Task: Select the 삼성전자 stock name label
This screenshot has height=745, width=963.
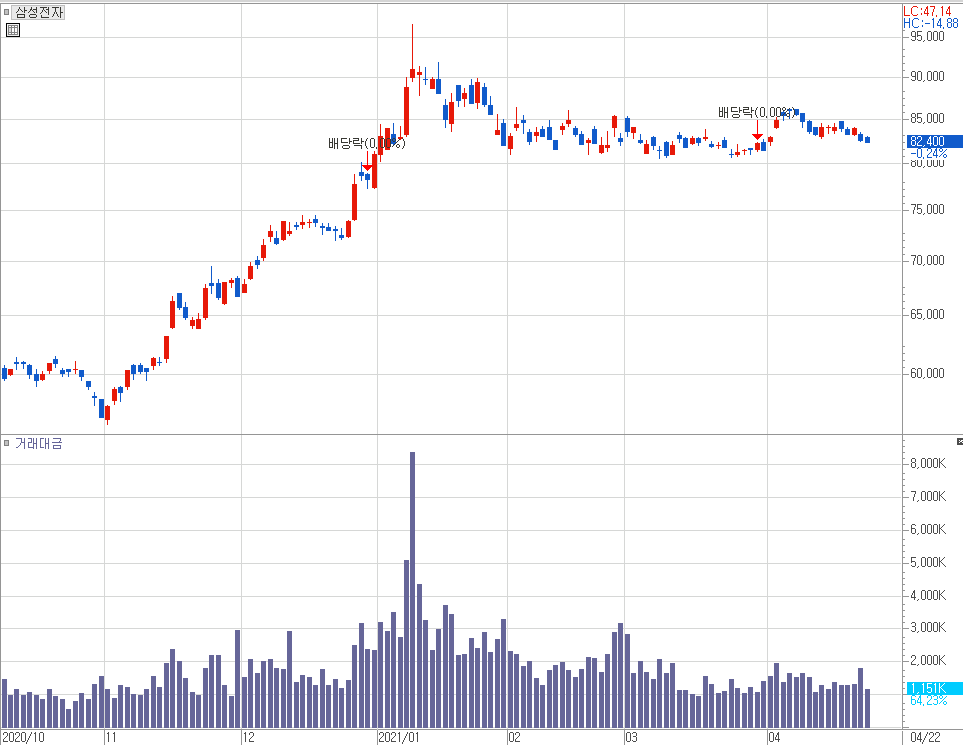Action: pos(38,12)
